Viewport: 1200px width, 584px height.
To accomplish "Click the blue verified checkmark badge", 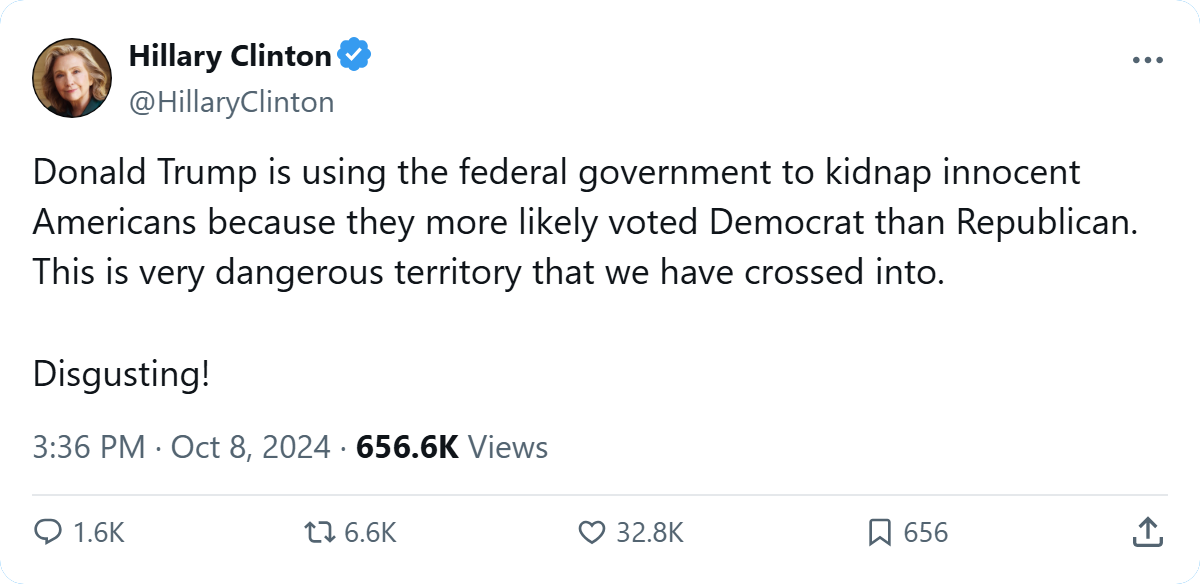I will pos(354,56).
